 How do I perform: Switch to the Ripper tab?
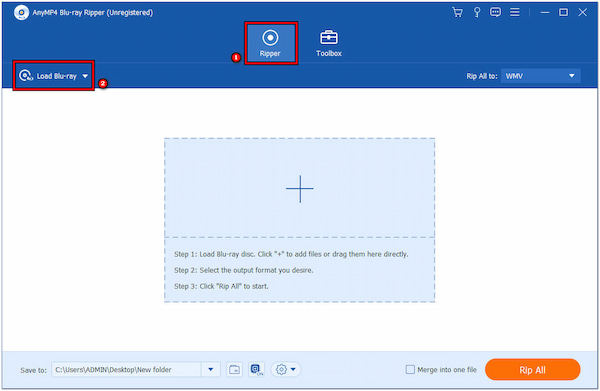point(271,43)
